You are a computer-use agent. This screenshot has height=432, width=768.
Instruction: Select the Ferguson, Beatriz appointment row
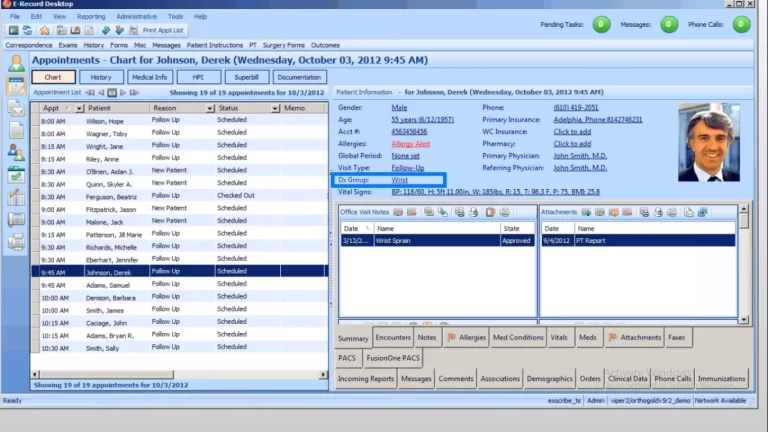(x=179, y=196)
